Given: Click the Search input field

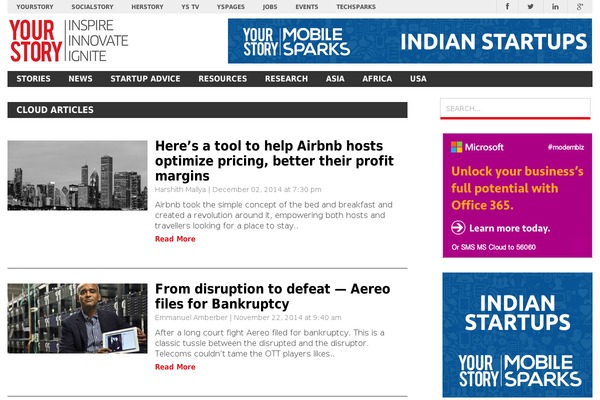Looking at the screenshot, I should click(x=515, y=108).
